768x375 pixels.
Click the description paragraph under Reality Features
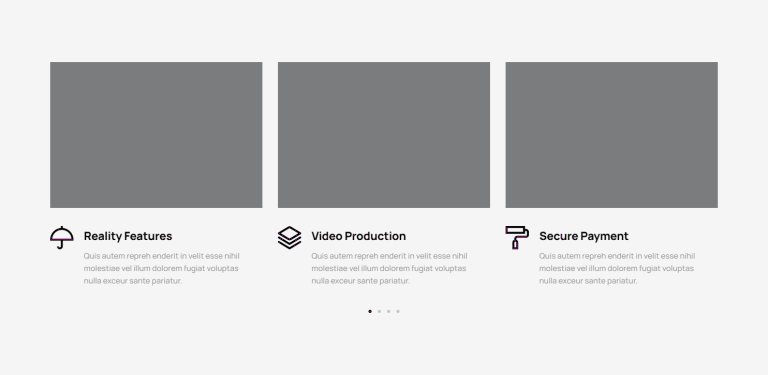tap(162, 268)
